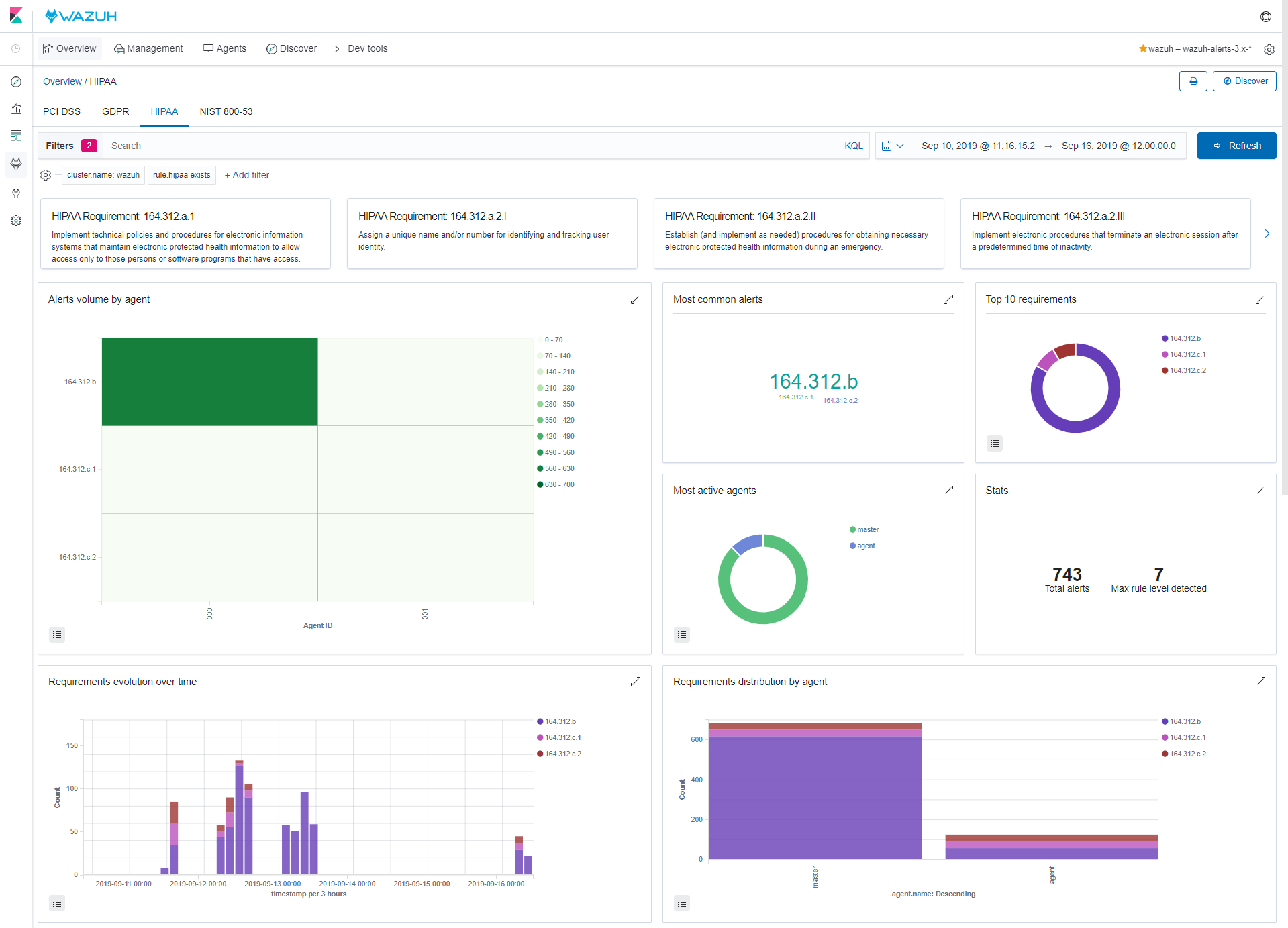Open KQL query language options
Image resolution: width=1288 pixels, height=928 pixels.
[853, 146]
